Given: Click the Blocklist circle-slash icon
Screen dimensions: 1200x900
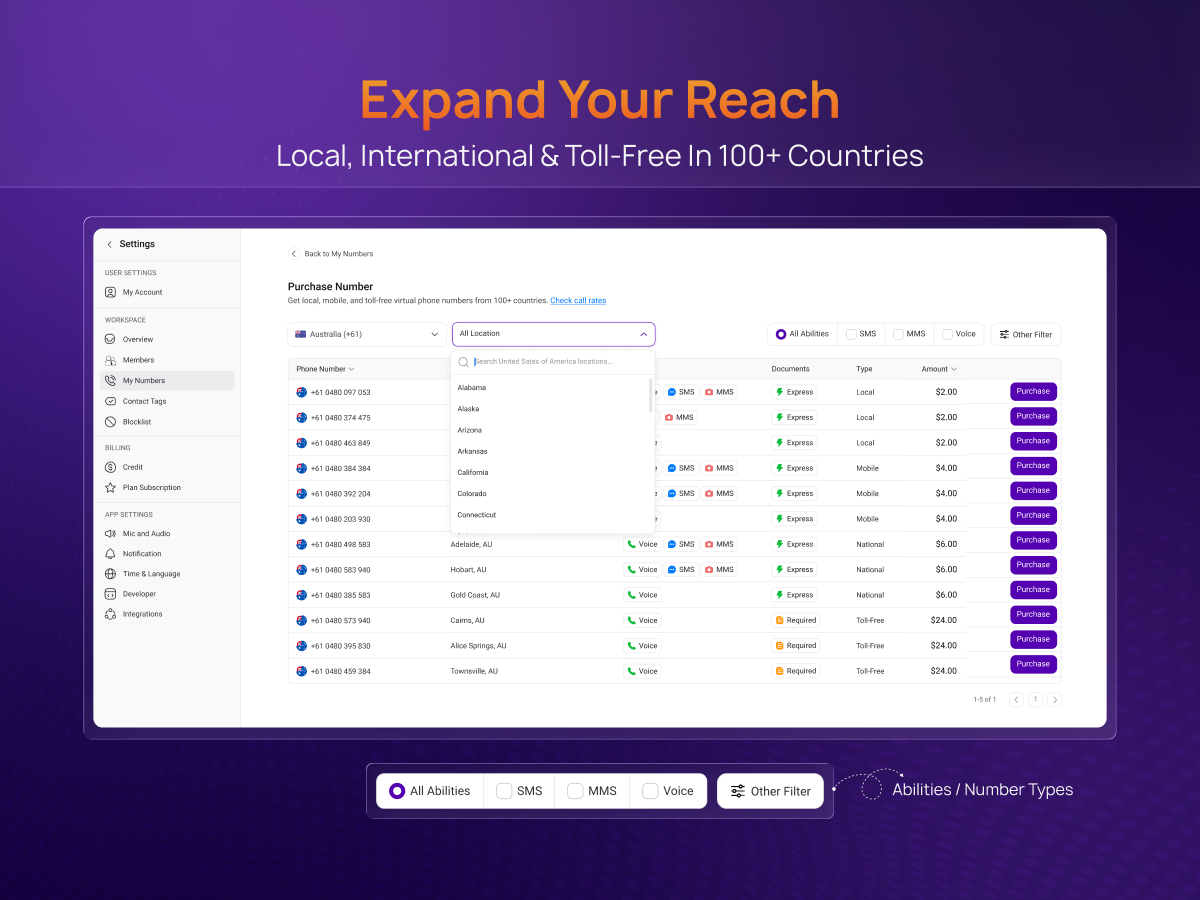Looking at the screenshot, I should 110,422.
